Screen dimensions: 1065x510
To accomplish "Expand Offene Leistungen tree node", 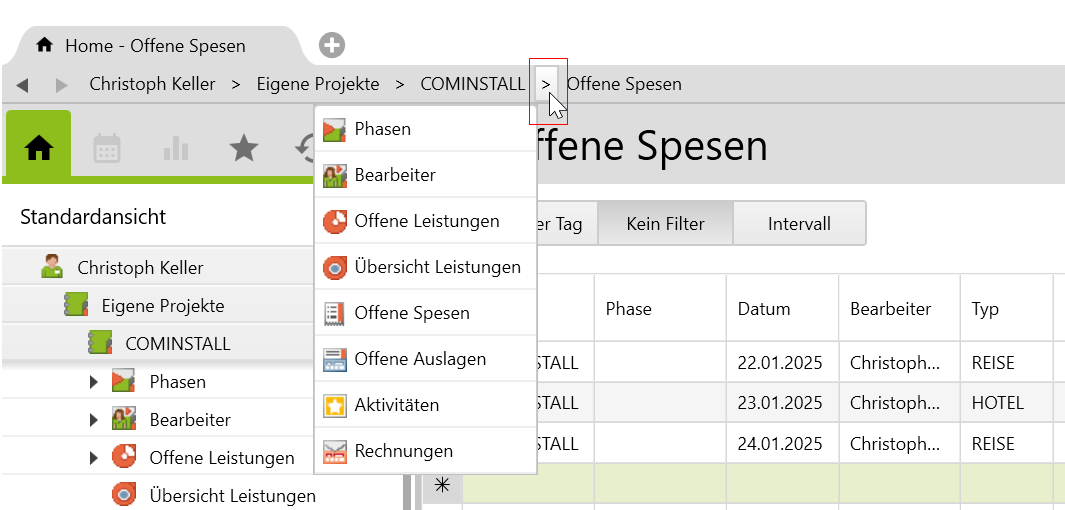I will tap(94, 458).
